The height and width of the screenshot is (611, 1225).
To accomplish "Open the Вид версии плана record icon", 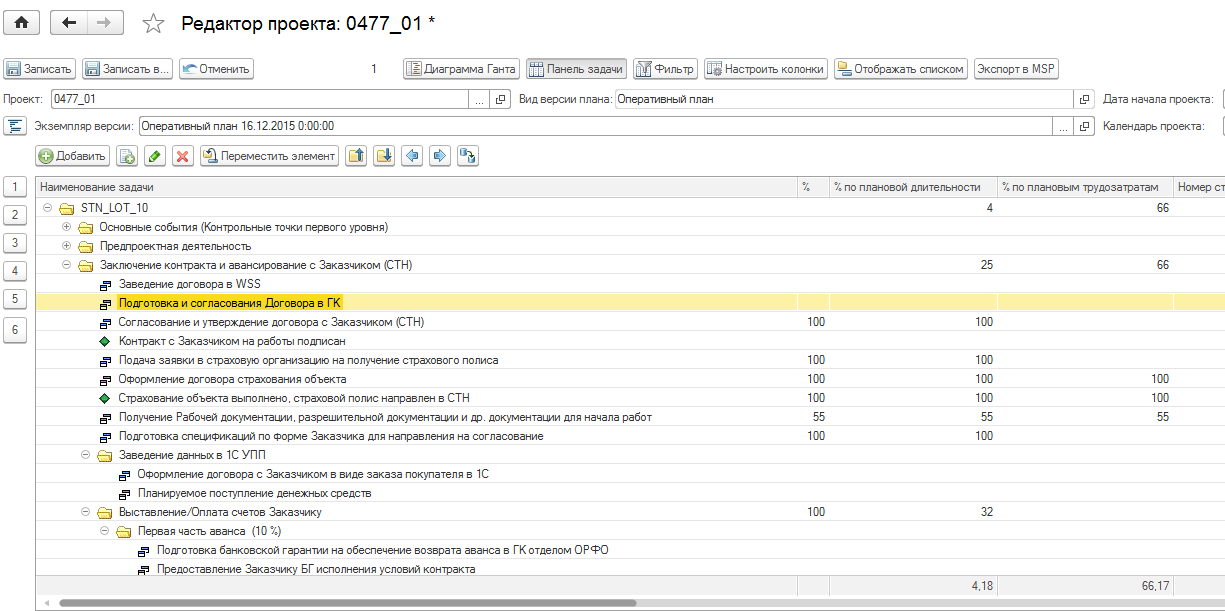I will (1084, 99).
